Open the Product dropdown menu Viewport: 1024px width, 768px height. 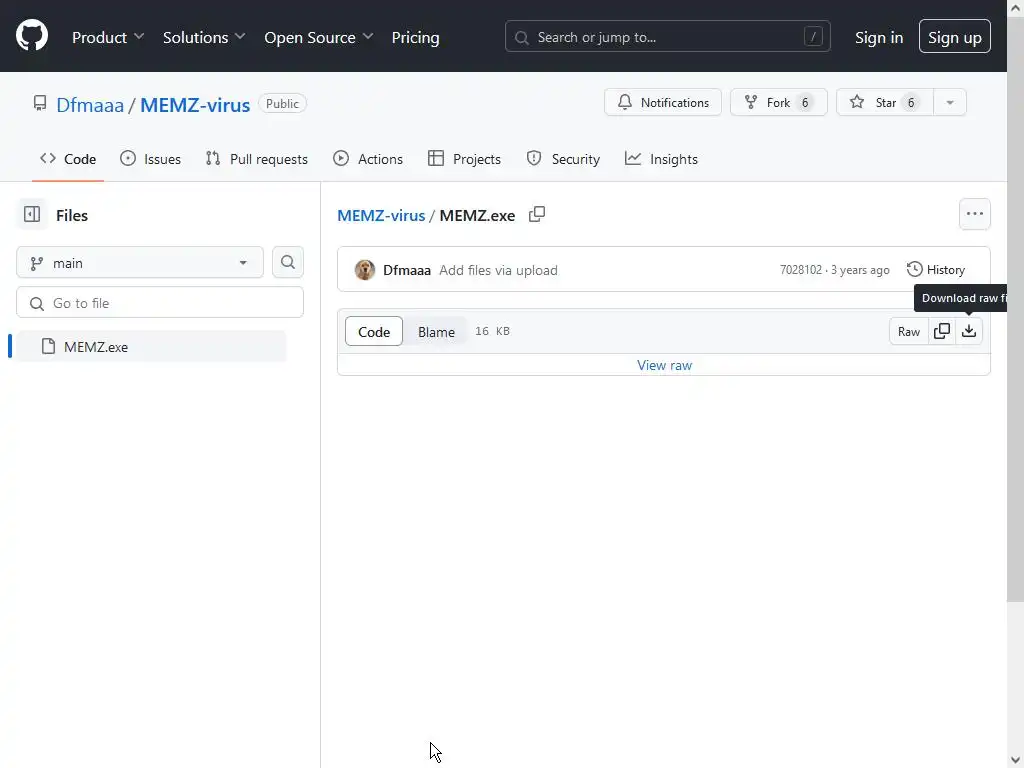pyautogui.click(x=108, y=37)
